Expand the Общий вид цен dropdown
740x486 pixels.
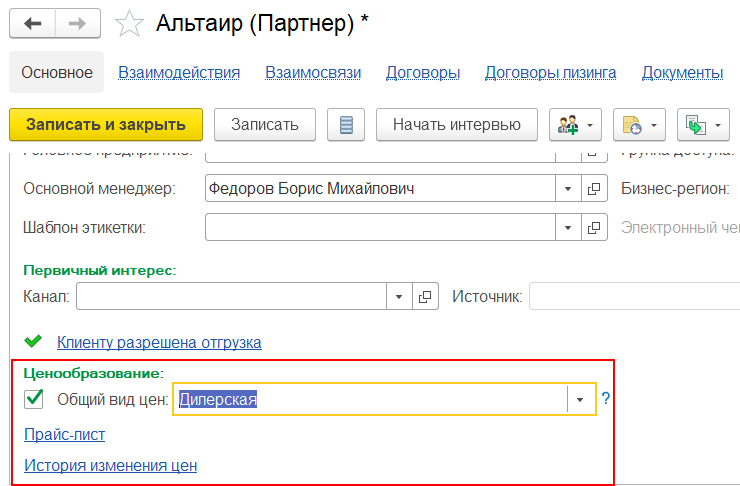coord(580,399)
